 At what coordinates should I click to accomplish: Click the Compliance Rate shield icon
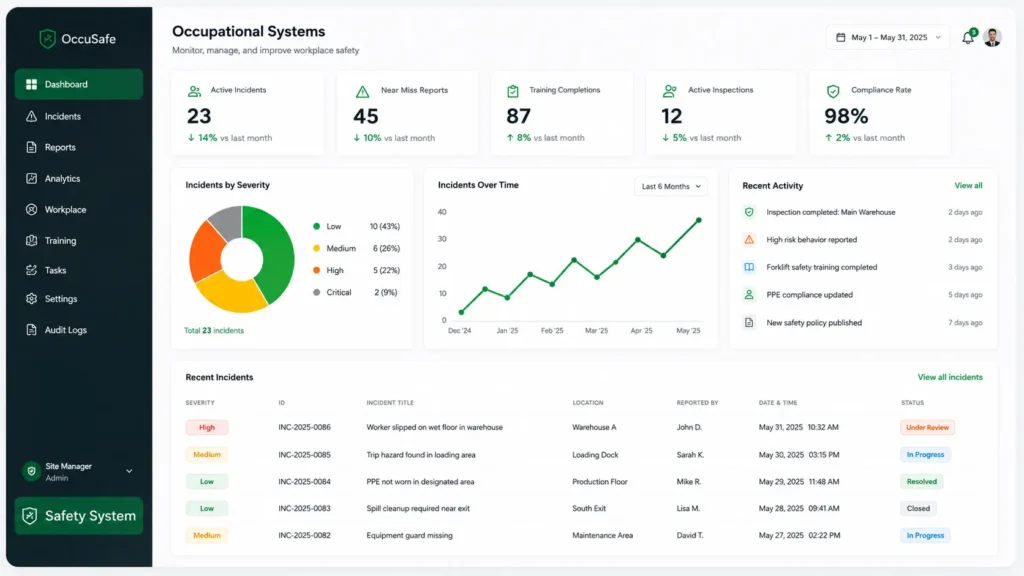(833, 91)
